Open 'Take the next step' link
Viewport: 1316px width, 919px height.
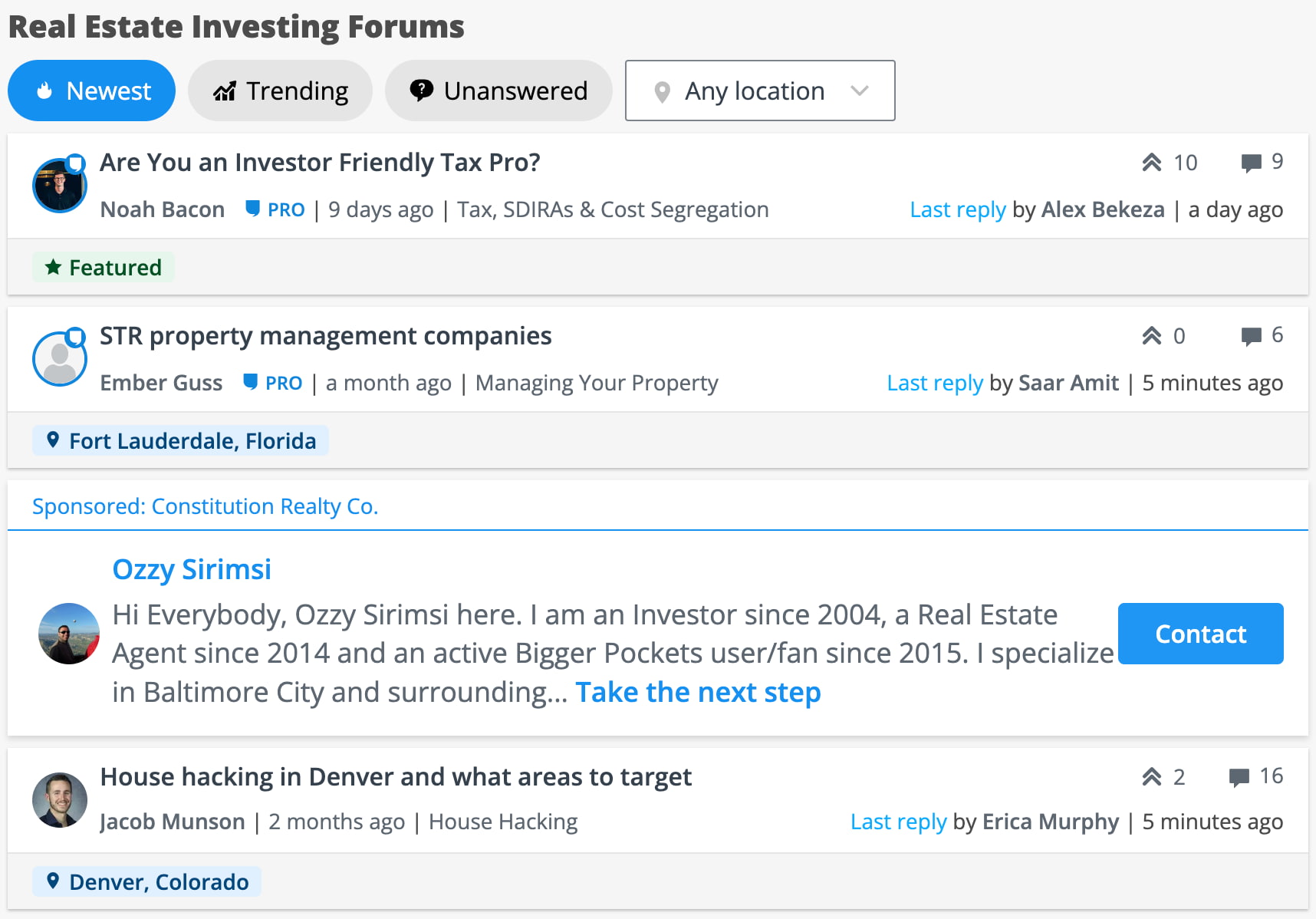pos(698,692)
